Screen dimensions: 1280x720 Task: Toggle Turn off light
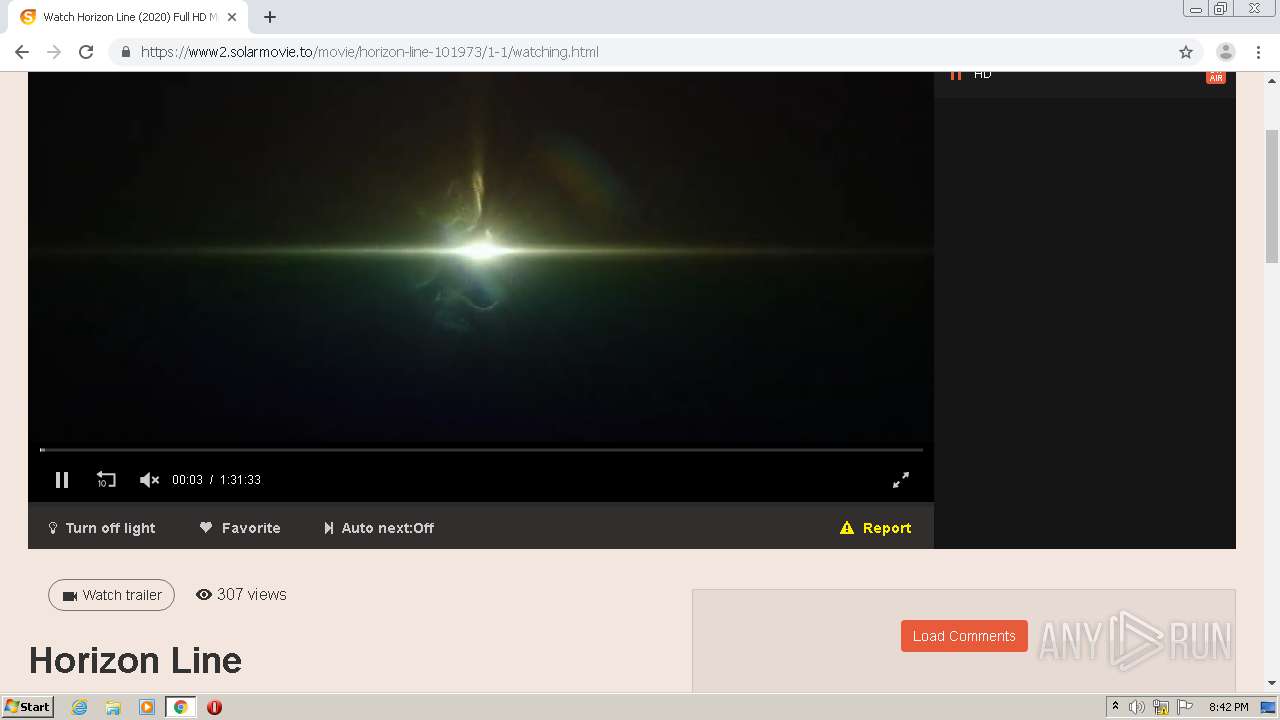click(x=102, y=528)
